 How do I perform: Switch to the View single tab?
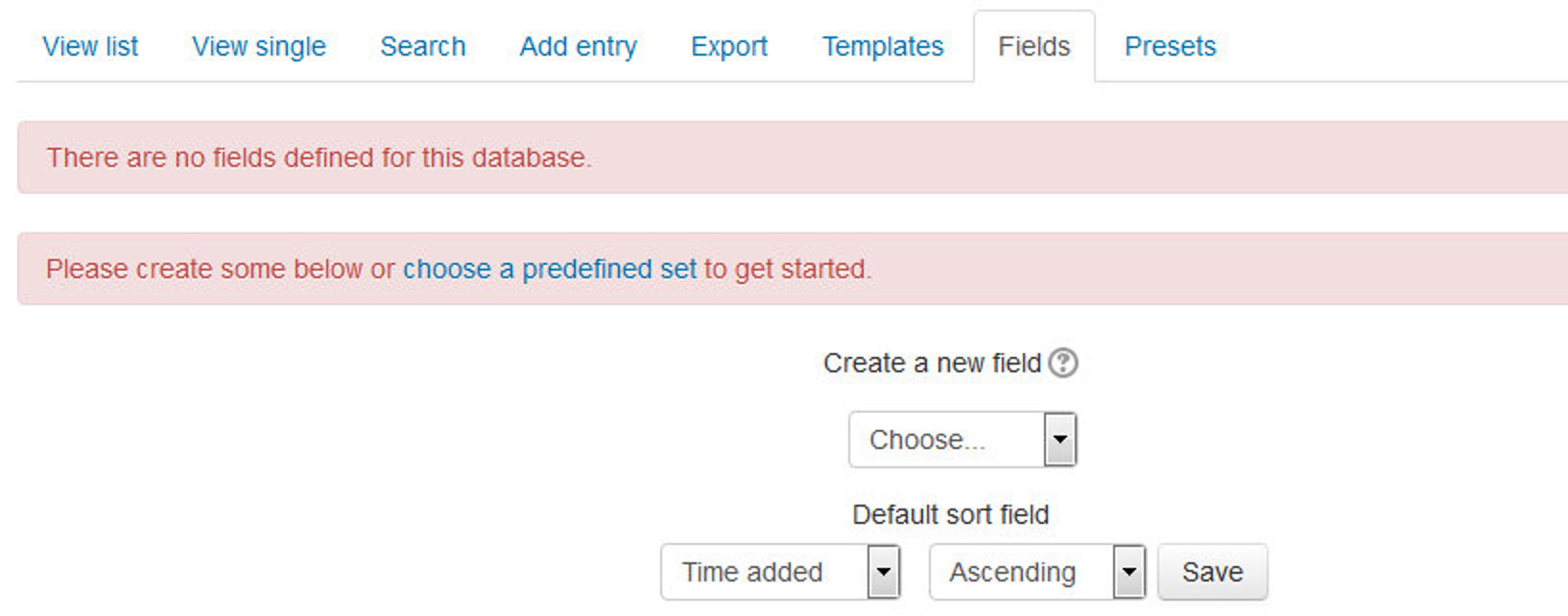(257, 46)
